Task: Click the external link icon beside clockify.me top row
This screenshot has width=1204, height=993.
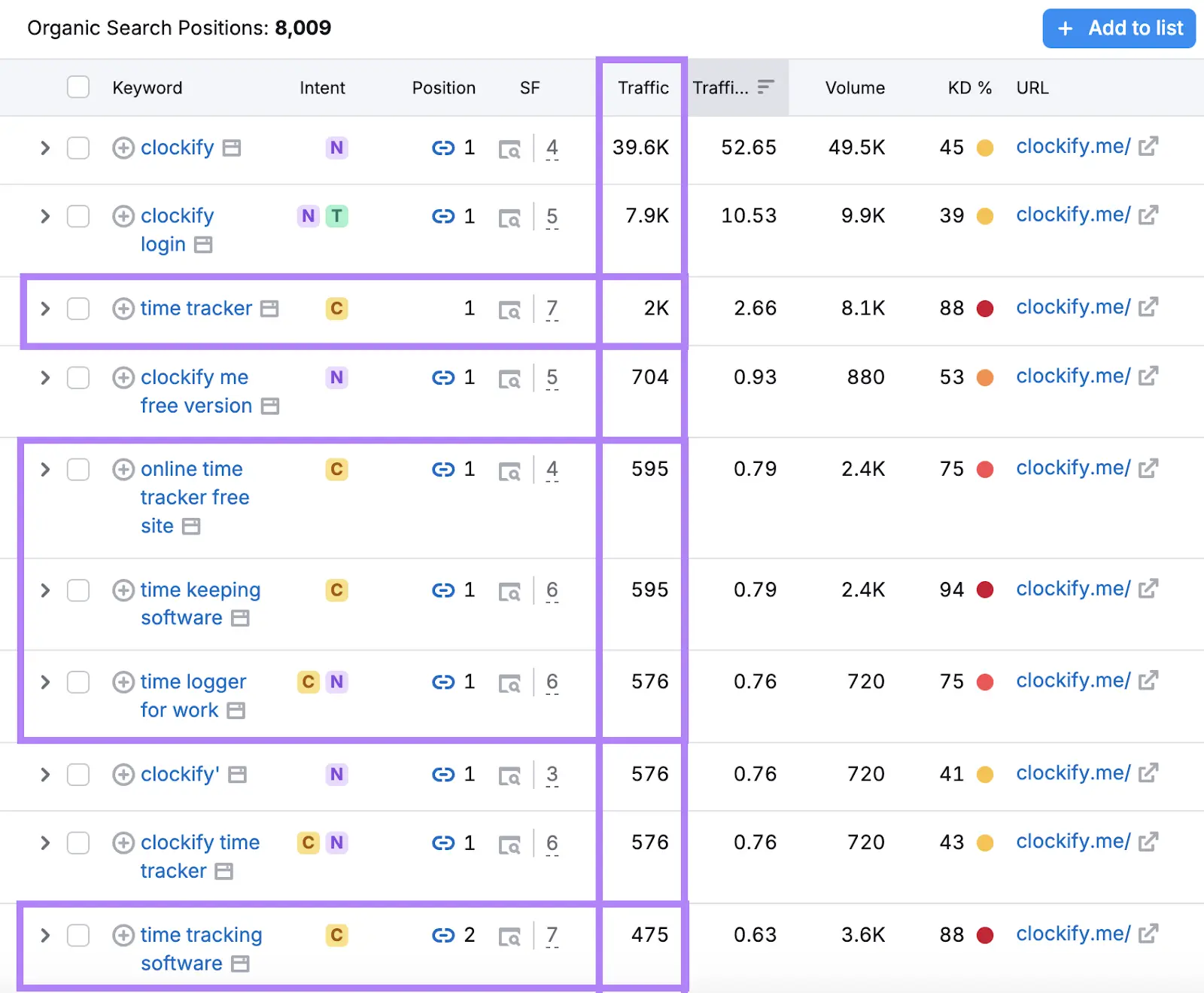Action: (1148, 146)
